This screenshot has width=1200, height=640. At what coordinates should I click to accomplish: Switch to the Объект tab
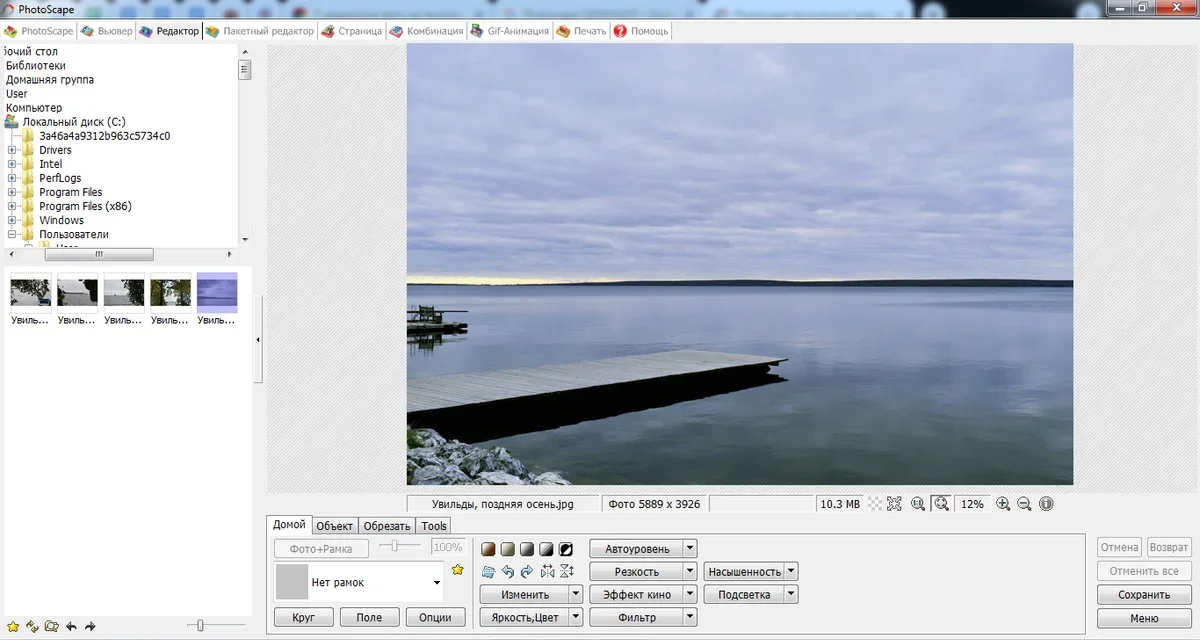pos(334,526)
